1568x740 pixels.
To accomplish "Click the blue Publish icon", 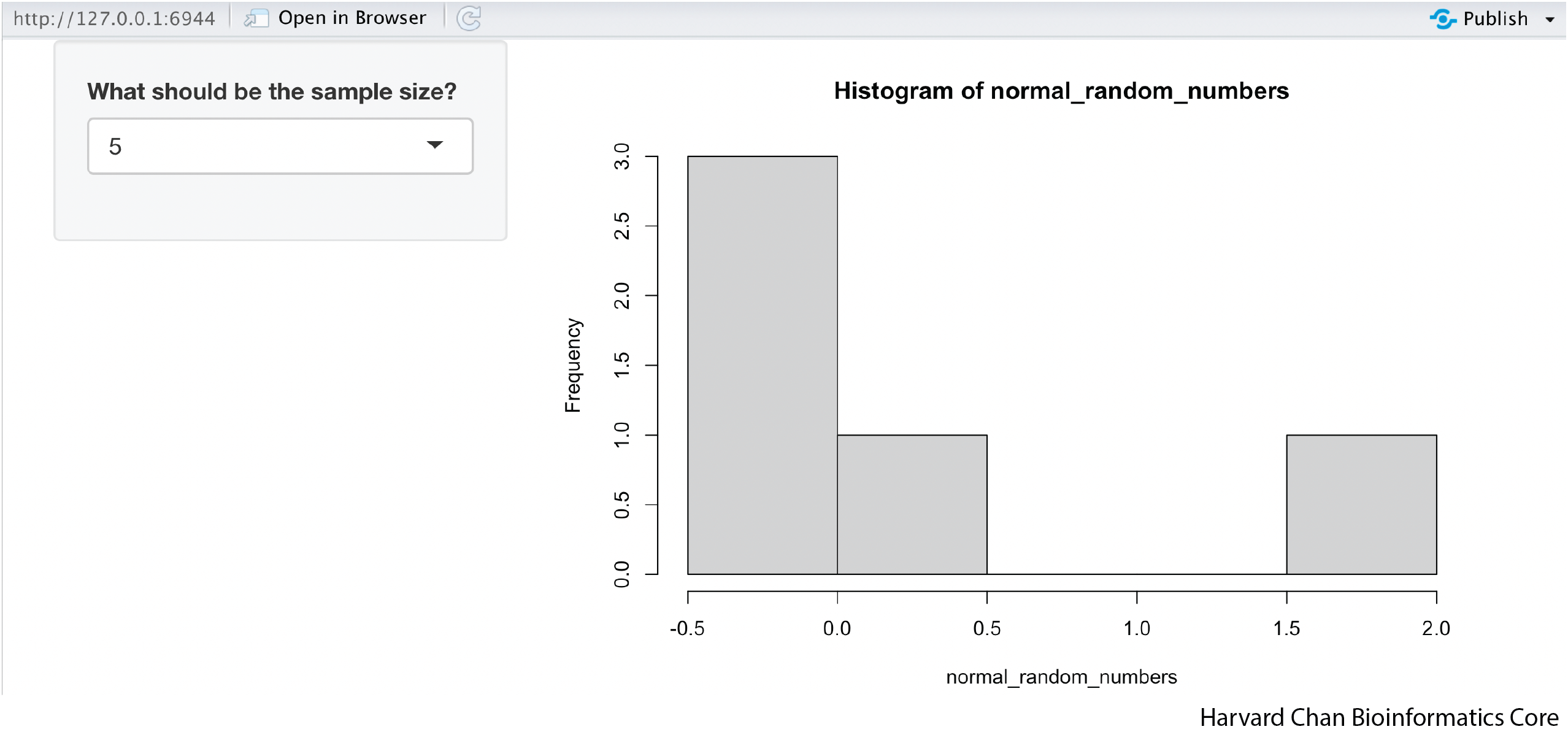I will 1442,18.
